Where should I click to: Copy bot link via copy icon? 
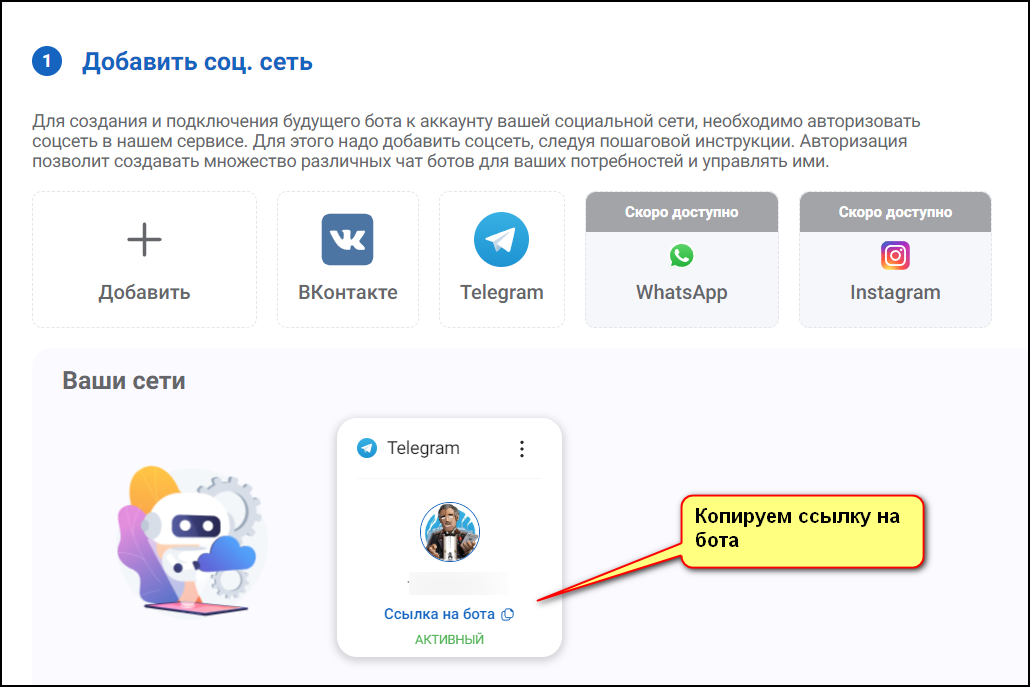[507, 615]
